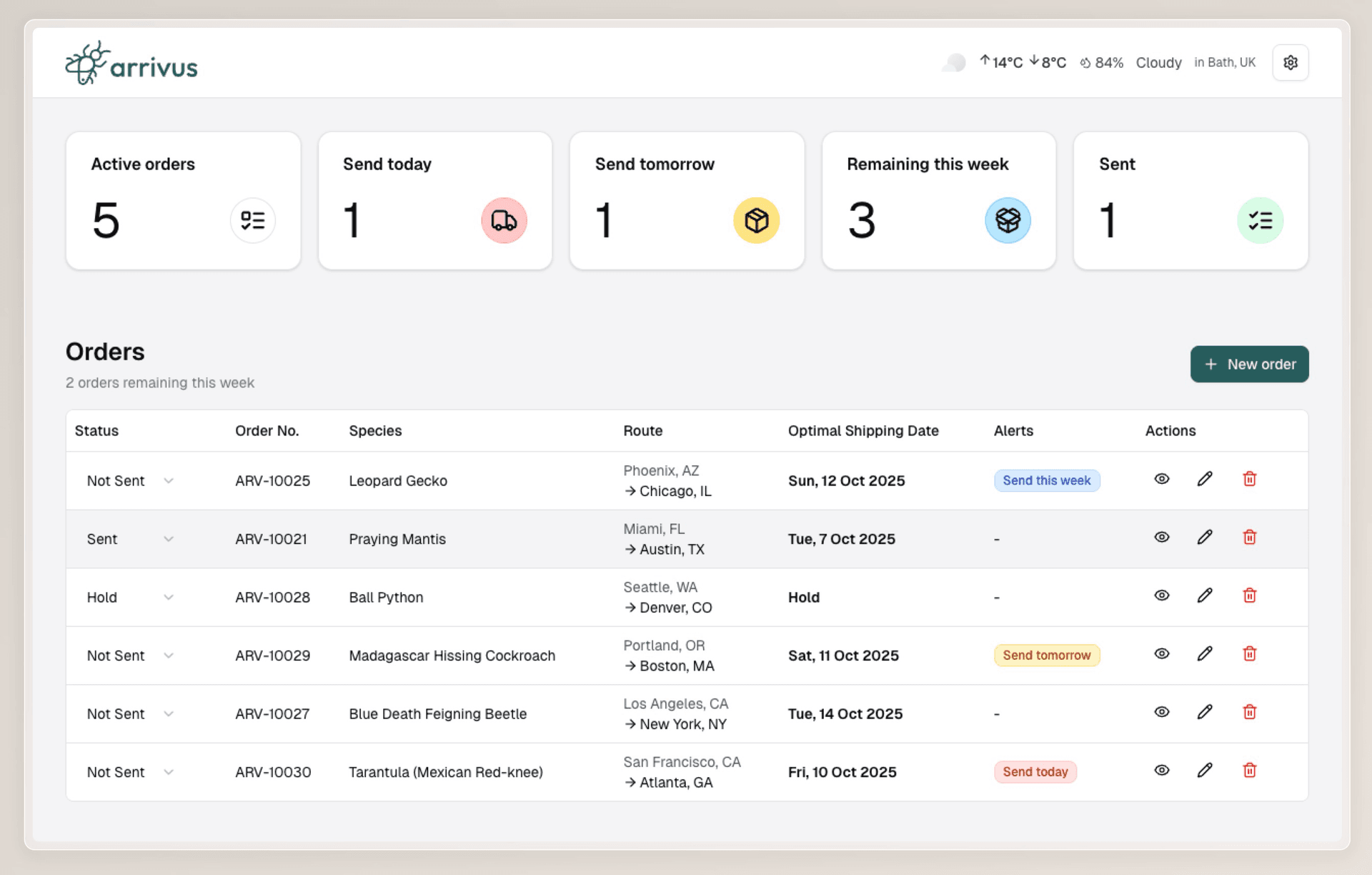Click the package icon on Send tomorrow card

(x=756, y=220)
